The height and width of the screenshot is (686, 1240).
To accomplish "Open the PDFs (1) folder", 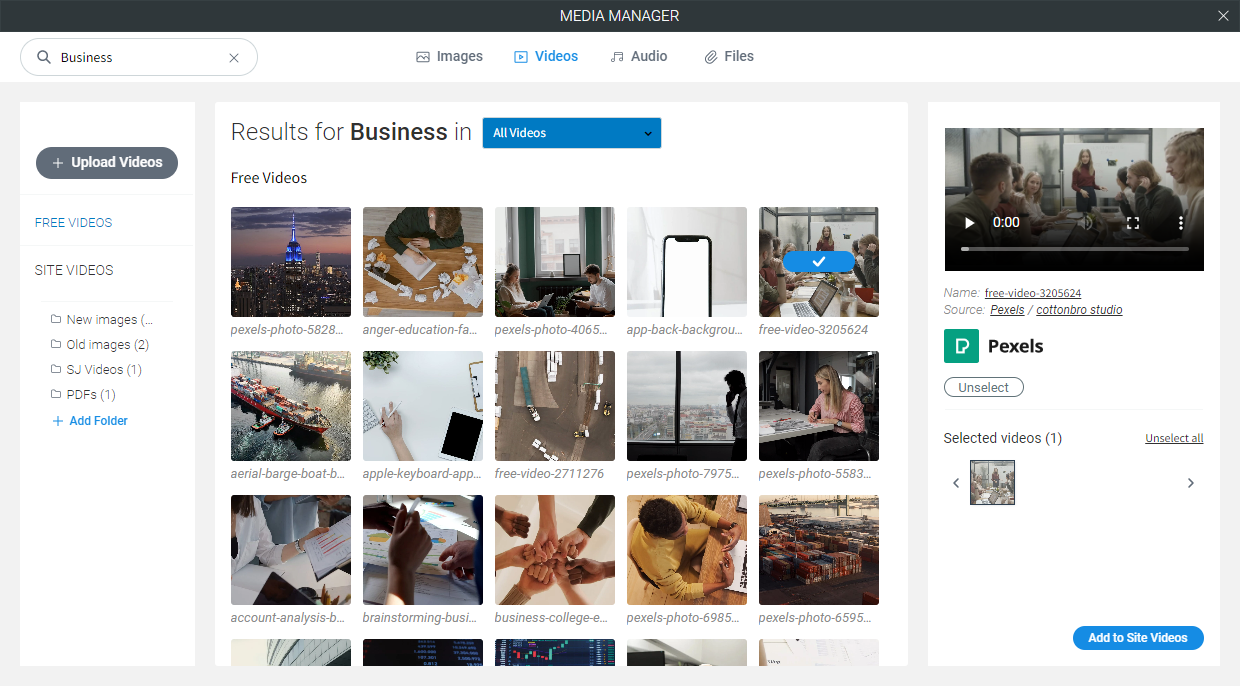I will (84, 394).
